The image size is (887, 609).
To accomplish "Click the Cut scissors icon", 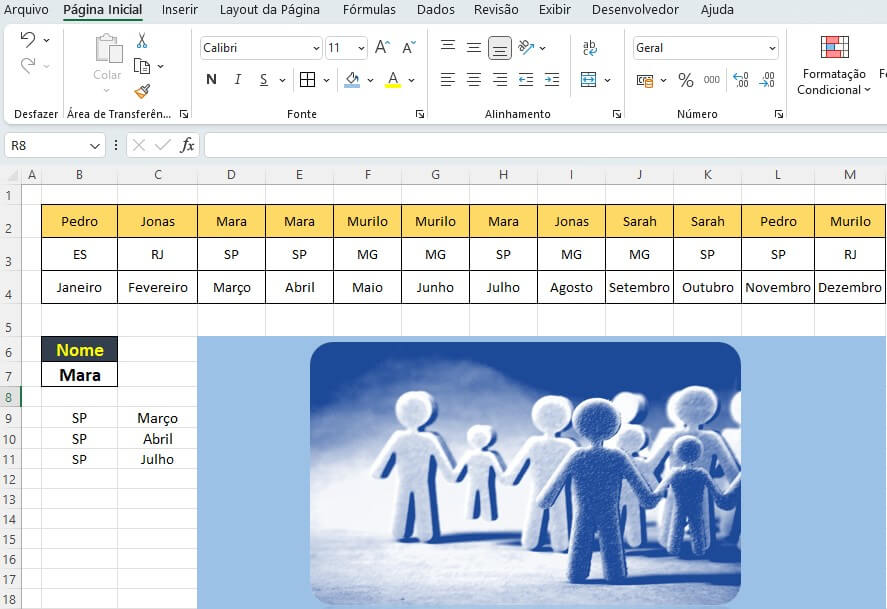I will point(142,41).
